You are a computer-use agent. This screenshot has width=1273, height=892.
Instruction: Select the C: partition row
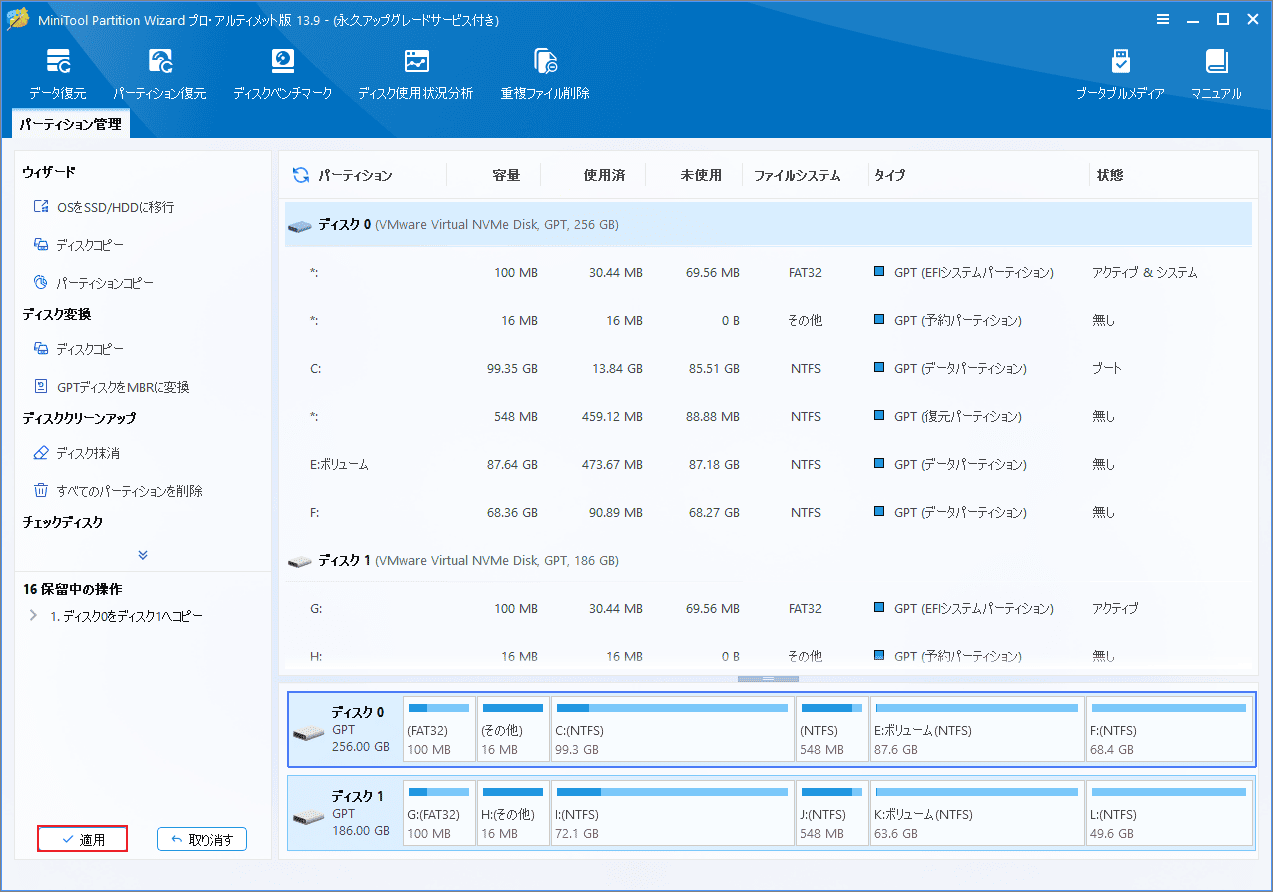[x=768, y=369]
